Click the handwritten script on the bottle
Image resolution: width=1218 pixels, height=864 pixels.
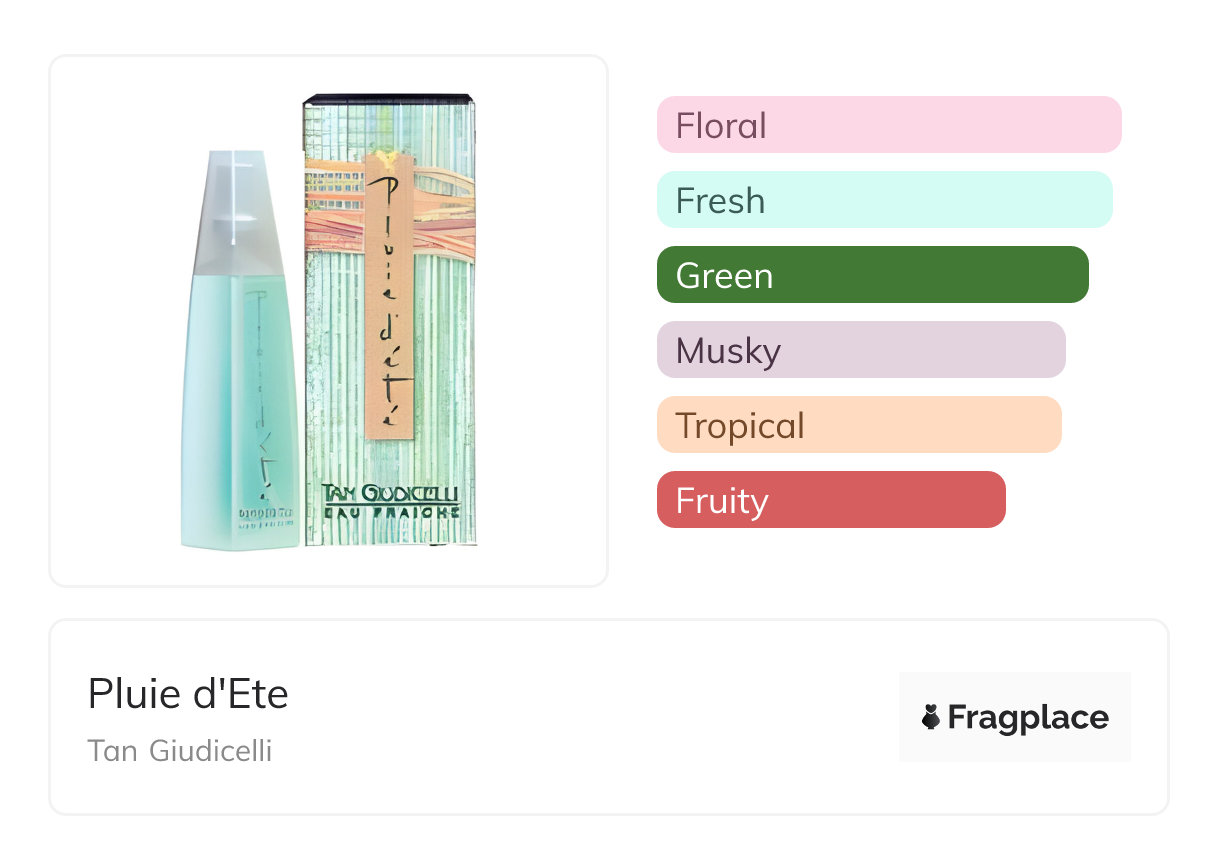(x=258, y=400)
